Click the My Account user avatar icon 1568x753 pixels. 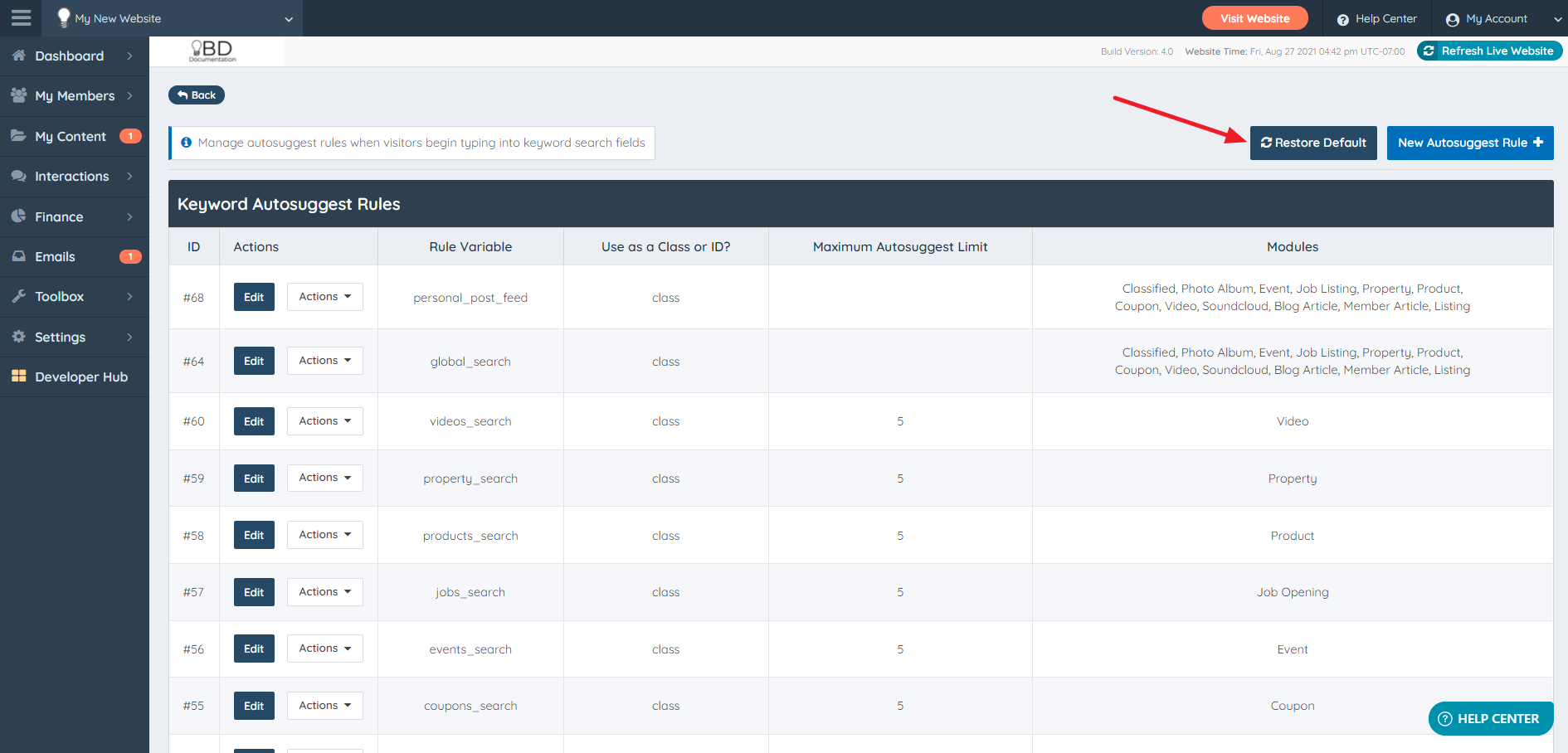pyautogui.click(x=1452, y=19)
